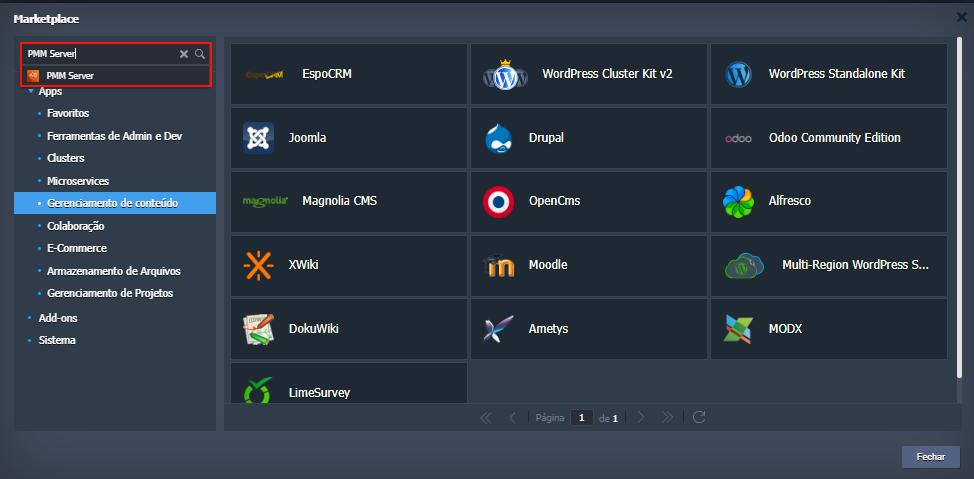Image resolution: width=974 pixels, height=479 pixels.
Task: Click the Joomla logo icon
Action: pyautogui.click(x=258, y=138)
